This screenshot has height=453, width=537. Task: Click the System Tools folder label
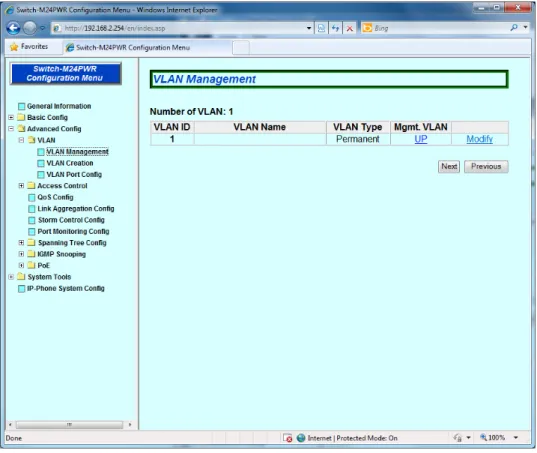49,277
